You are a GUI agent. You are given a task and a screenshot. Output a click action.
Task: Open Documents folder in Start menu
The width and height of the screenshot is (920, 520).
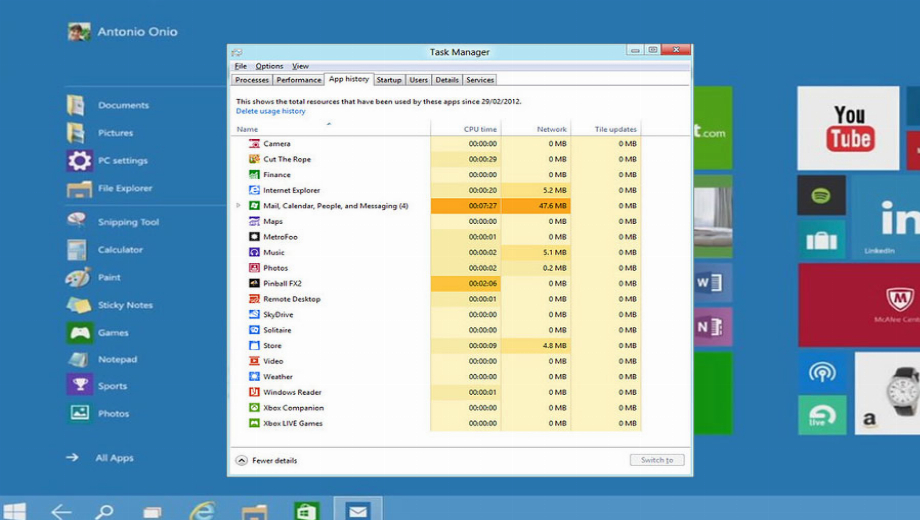click(x=107, y=105)
